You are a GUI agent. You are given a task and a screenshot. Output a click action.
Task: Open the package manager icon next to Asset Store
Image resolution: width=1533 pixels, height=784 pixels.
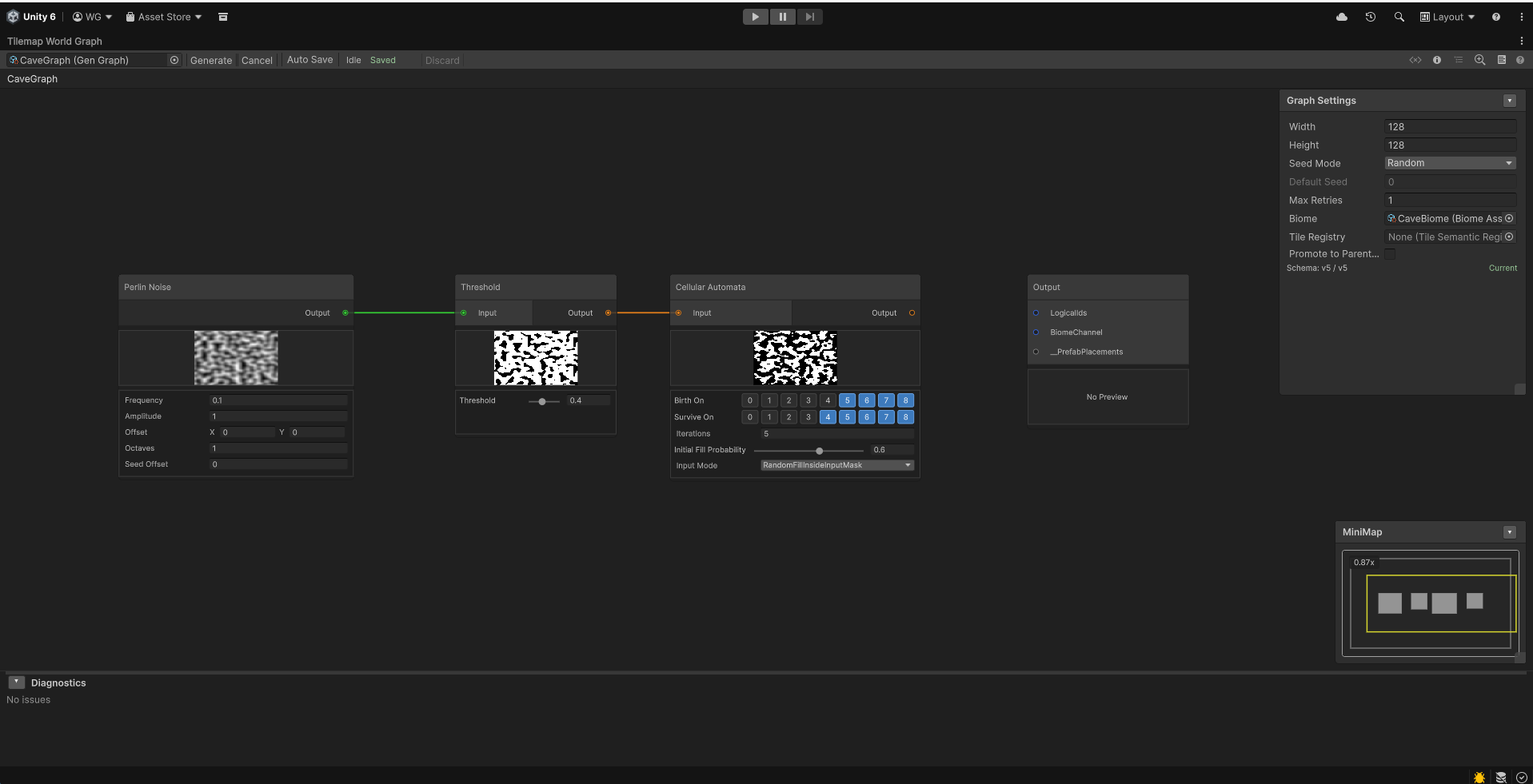click(x=223, y=17)
